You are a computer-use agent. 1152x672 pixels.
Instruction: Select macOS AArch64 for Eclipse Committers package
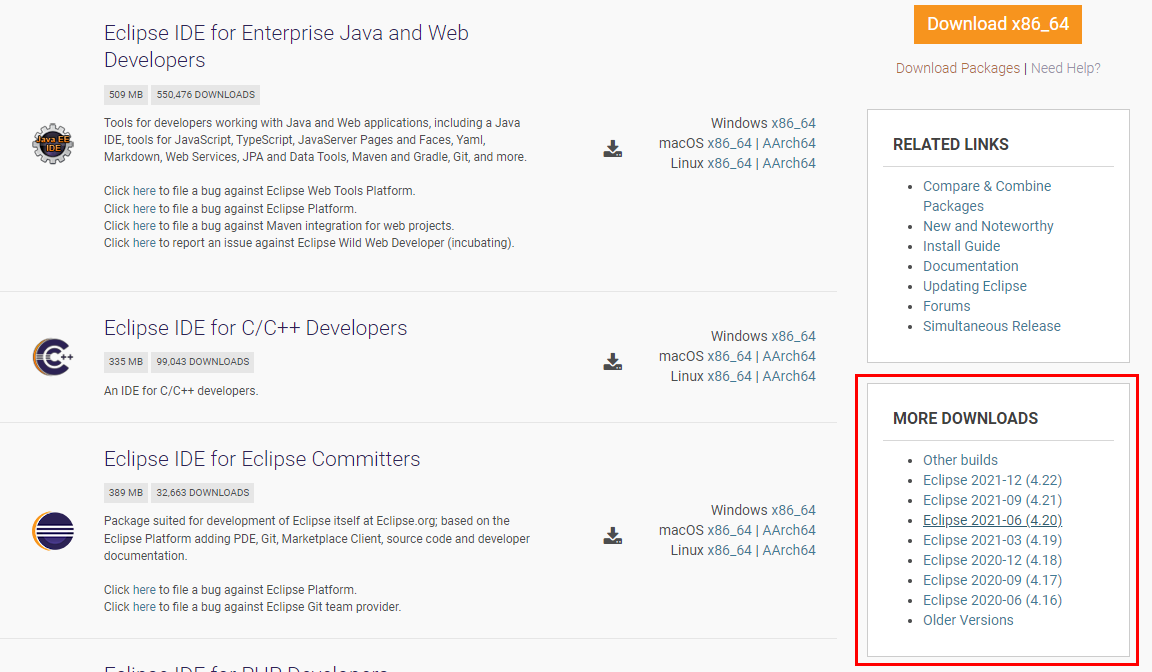(x=789, y=530)
